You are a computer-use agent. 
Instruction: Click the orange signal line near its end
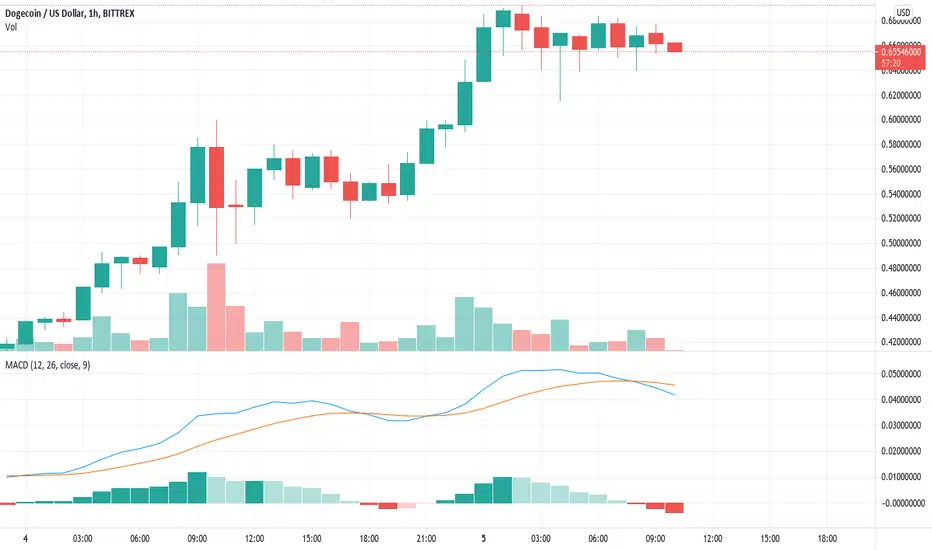pyautogui.click(x=670, y=384)
